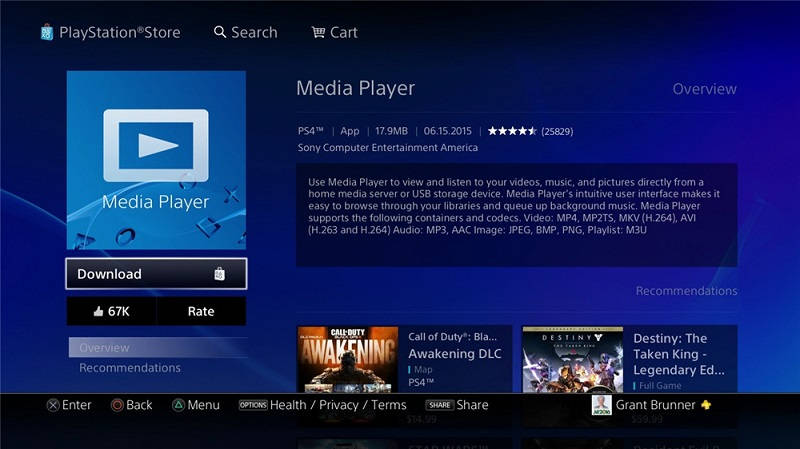This screenshot has width=800, height=449.
Task: Open the Destiny Taken King thumbnail
Action: point(572,359)
